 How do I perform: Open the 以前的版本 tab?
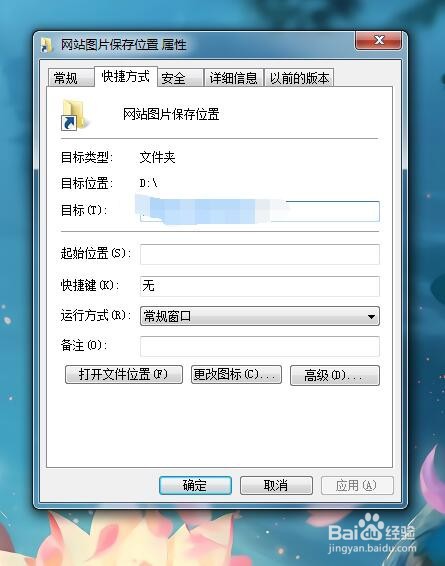(299, 78)
